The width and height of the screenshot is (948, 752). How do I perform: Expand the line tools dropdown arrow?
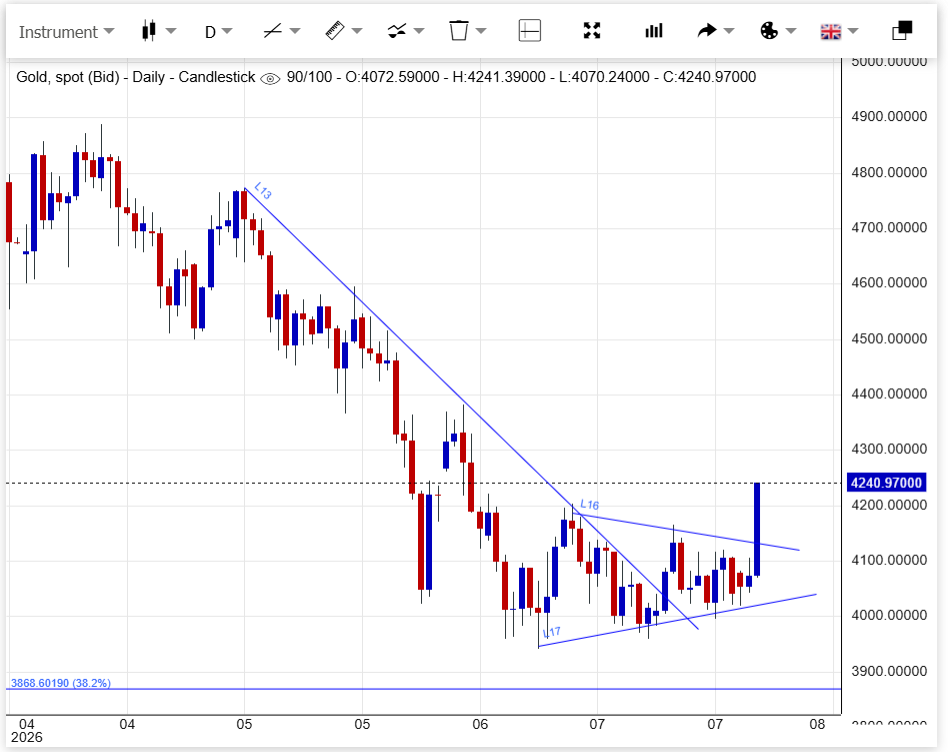pos(295,31)
